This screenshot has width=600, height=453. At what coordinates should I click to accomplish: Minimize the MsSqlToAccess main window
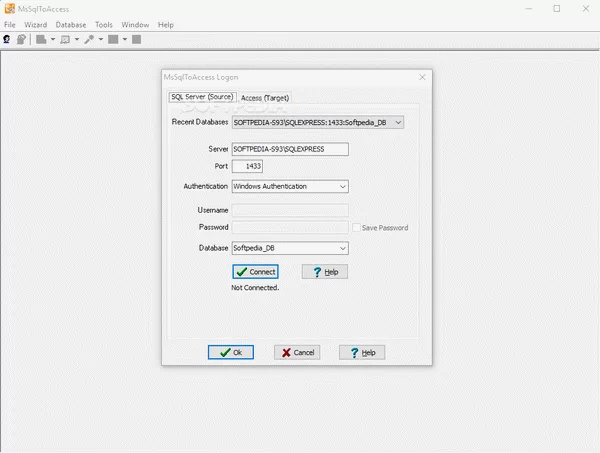coord(529,8)
